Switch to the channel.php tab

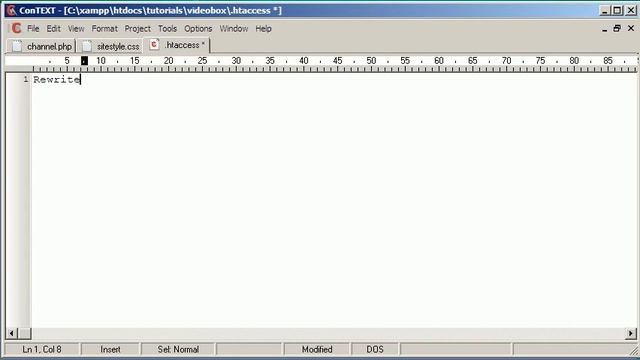click(x=41, y=47)
